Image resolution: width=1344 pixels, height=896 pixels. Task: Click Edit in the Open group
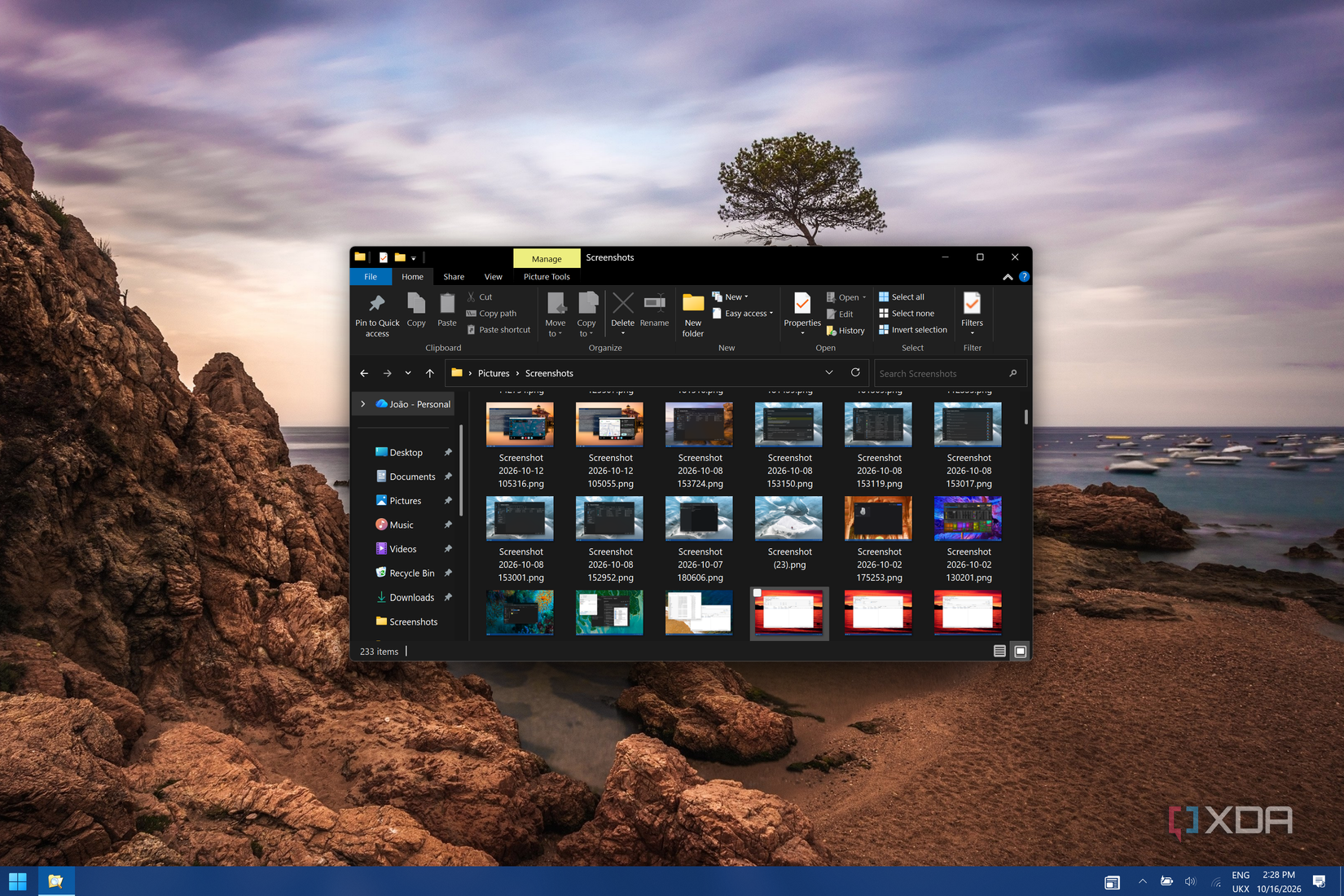tap(840, 314)
